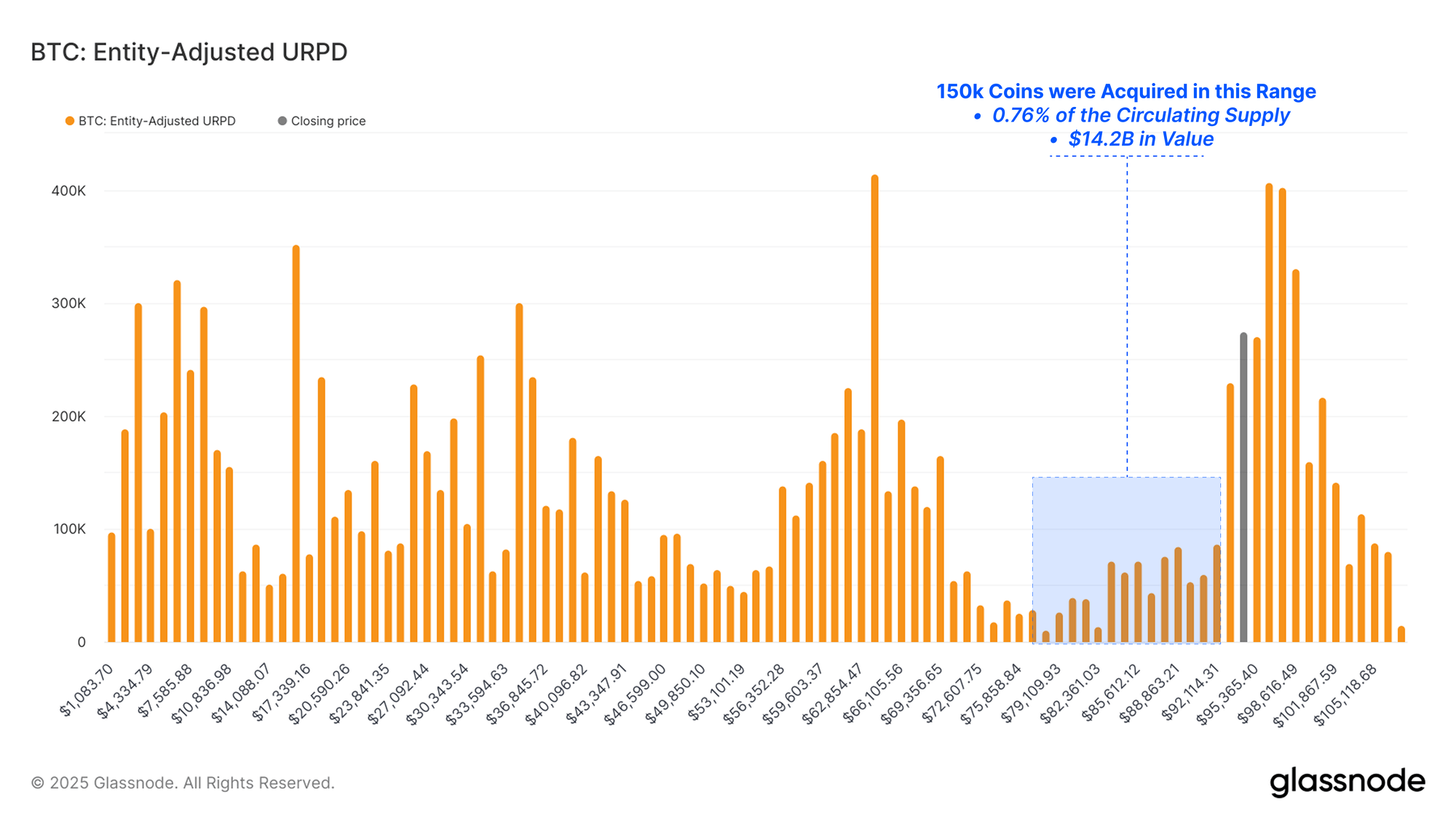
Task: Click the '$40,096.82' x-axis label
Action: (556, 694)
